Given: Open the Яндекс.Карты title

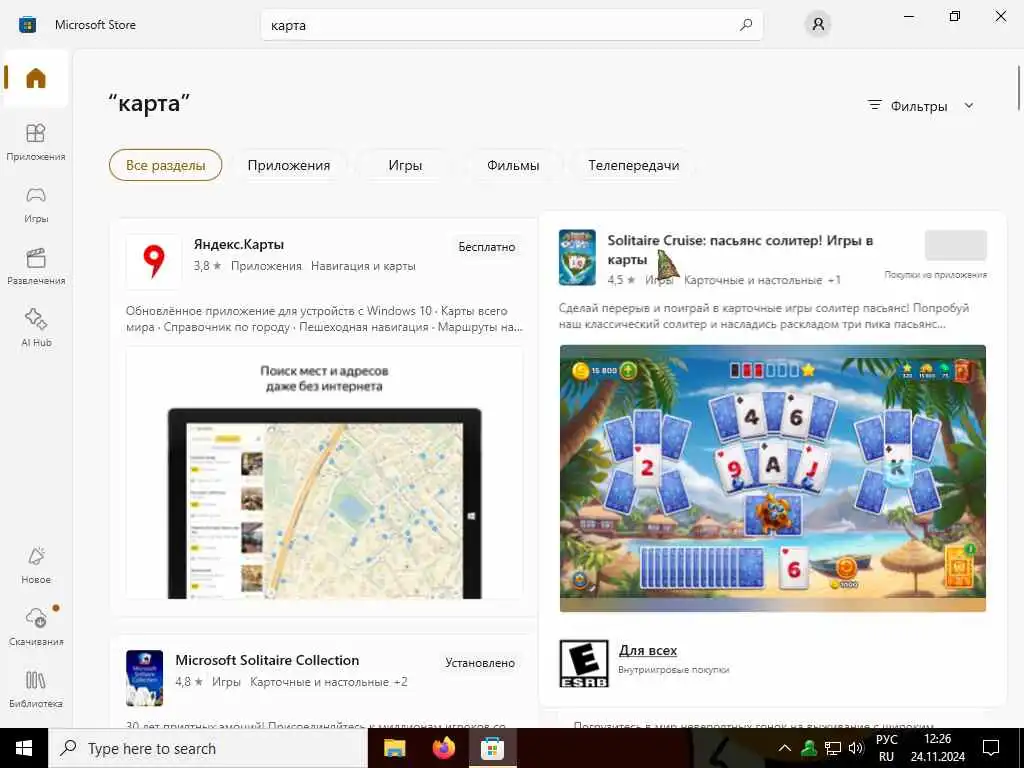Looking at the screenshot, I should [238, 244].
